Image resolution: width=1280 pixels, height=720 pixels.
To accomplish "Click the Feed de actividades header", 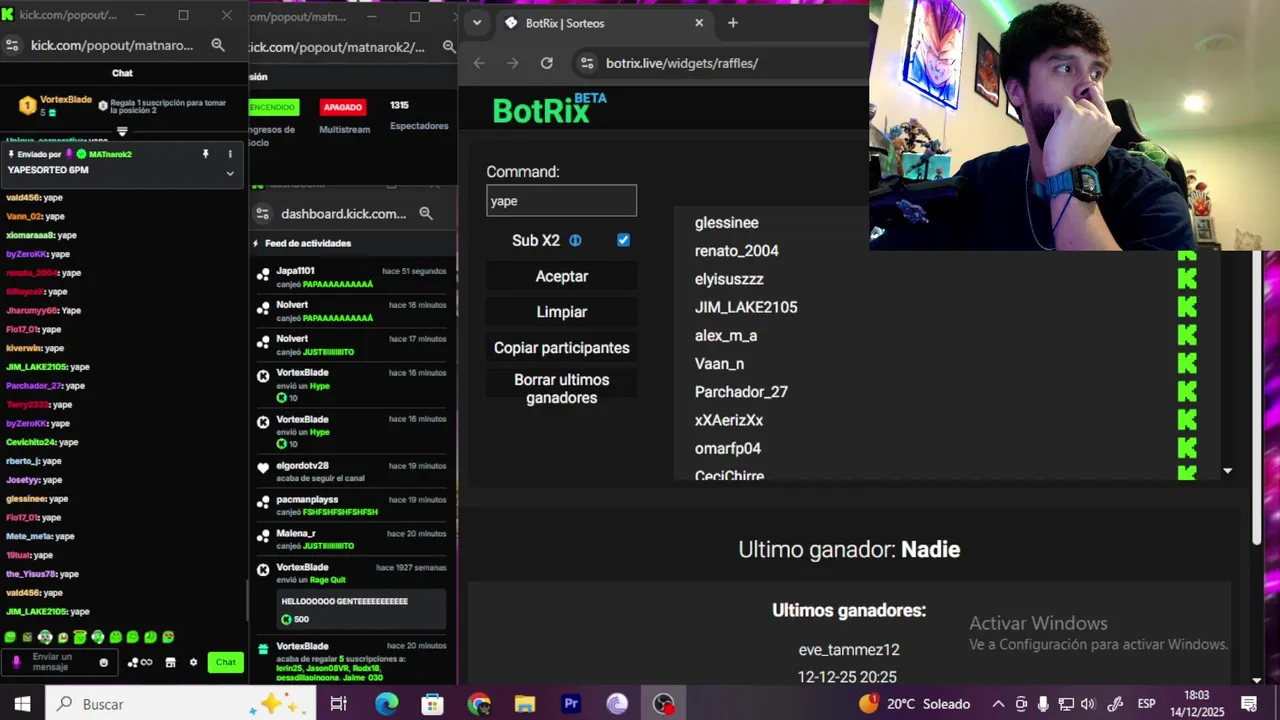I will click(307, 243).
